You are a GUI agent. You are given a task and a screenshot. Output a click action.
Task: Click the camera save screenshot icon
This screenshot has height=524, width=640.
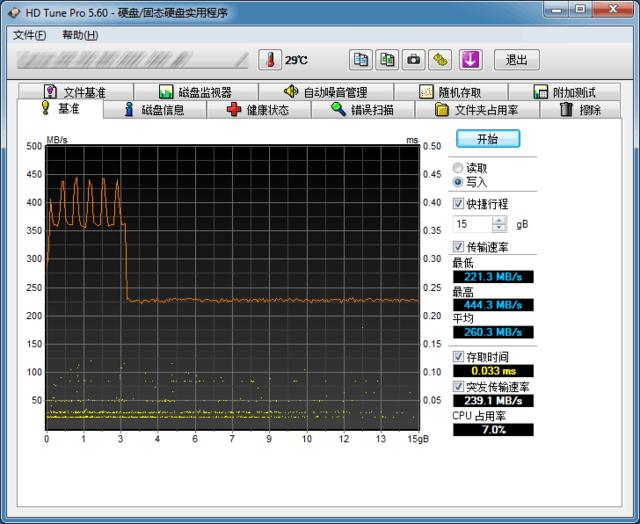point(413,60)
